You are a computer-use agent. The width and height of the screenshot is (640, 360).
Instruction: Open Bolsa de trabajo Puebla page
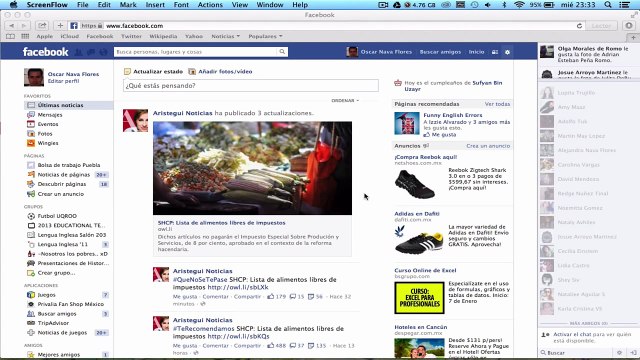point(69,165)
